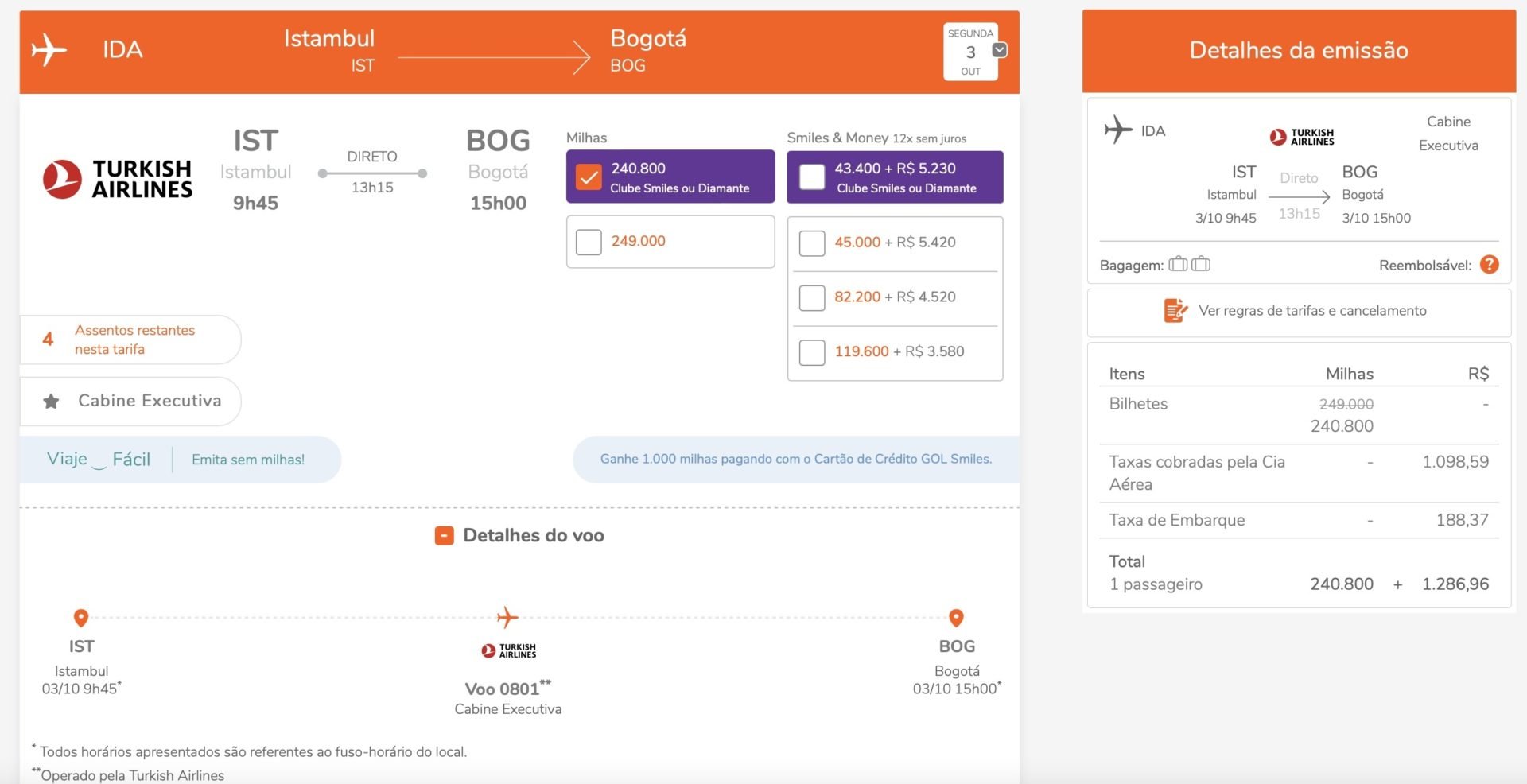The height and width of the screenshot is (784, 1527).
Task: Collapse Detalhes do voo with minus icon
Action: tap(444, 536)
